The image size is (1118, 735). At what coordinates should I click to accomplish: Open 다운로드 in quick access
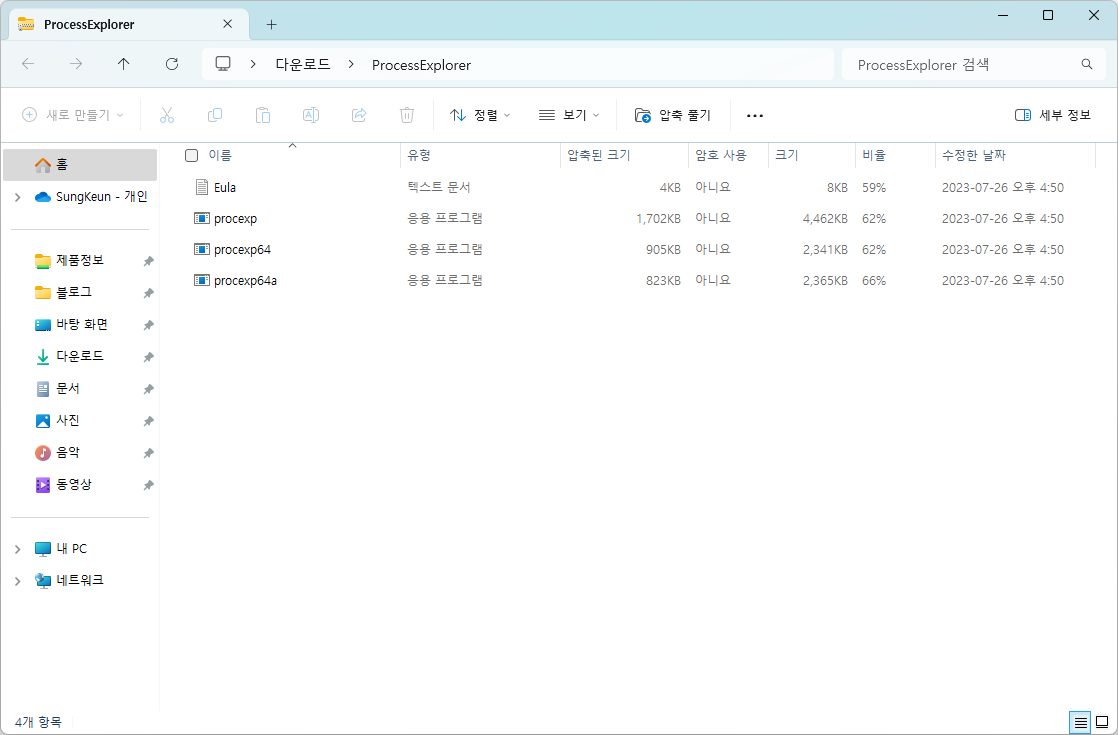click(x=80, y=356)
